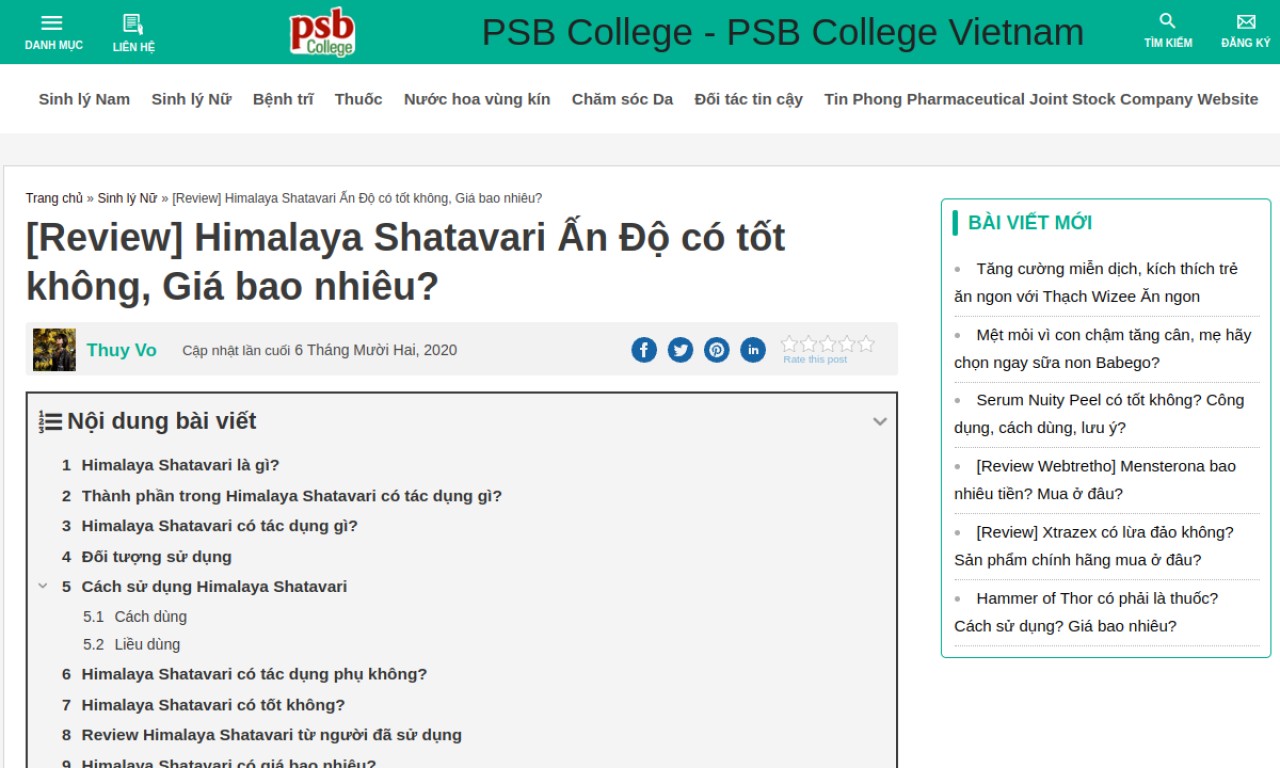Open the Thuốc menu item
This screenshot has height=768, width=1280.
[x=358, y=99]
